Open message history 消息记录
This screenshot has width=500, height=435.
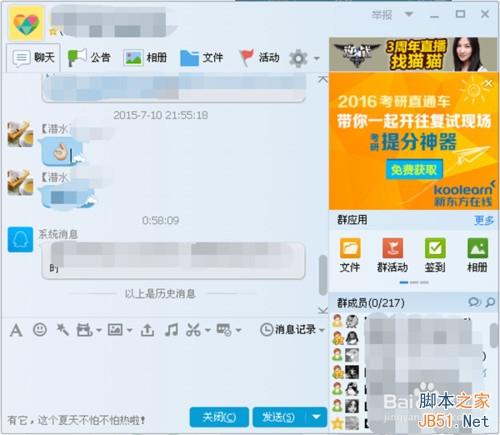[288, 330]
